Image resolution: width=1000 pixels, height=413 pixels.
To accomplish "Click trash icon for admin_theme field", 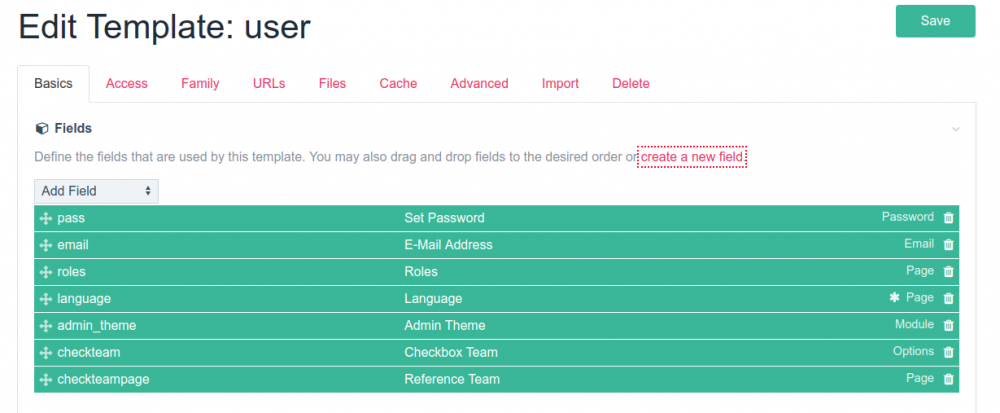I will click(948, 325).
